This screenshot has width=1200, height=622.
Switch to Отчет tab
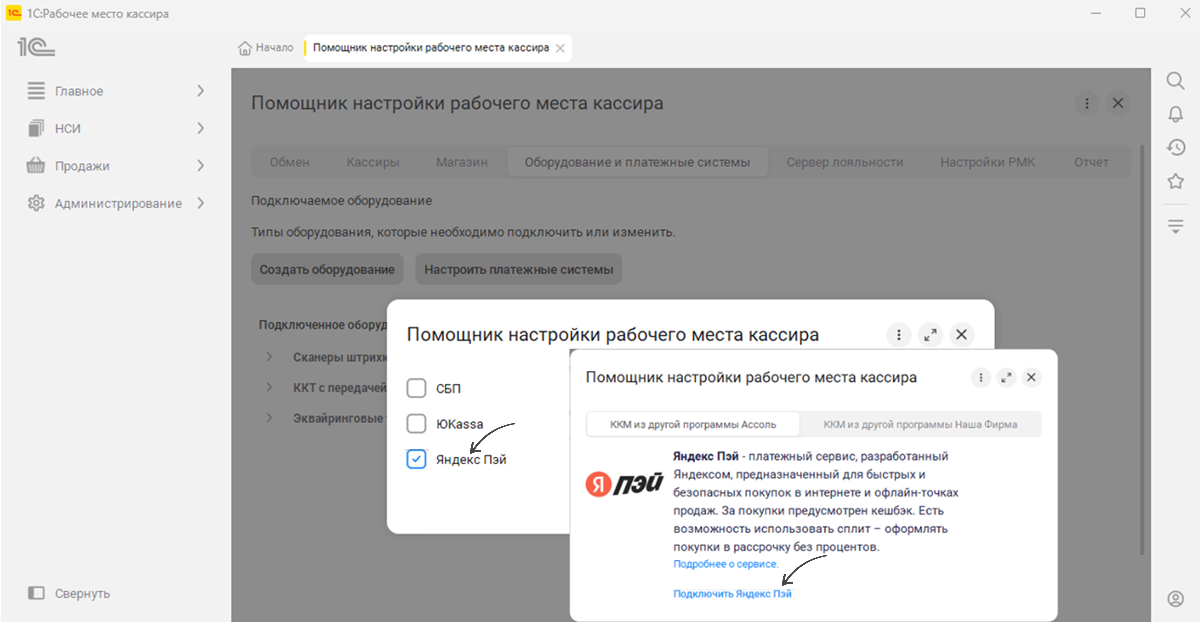click(x=1091, y=162)
